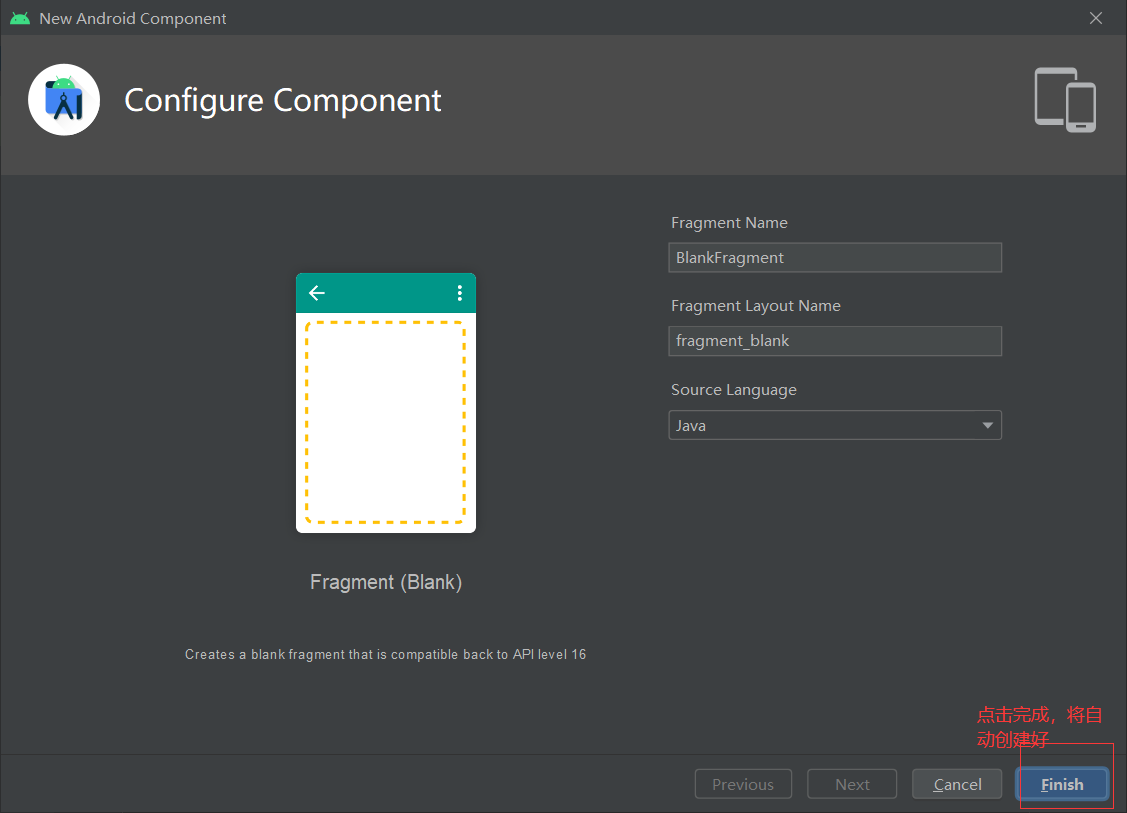Click the Android Studio logo icon
Image resolution: width=1127 pixels, height=813 pixels.
64,100
